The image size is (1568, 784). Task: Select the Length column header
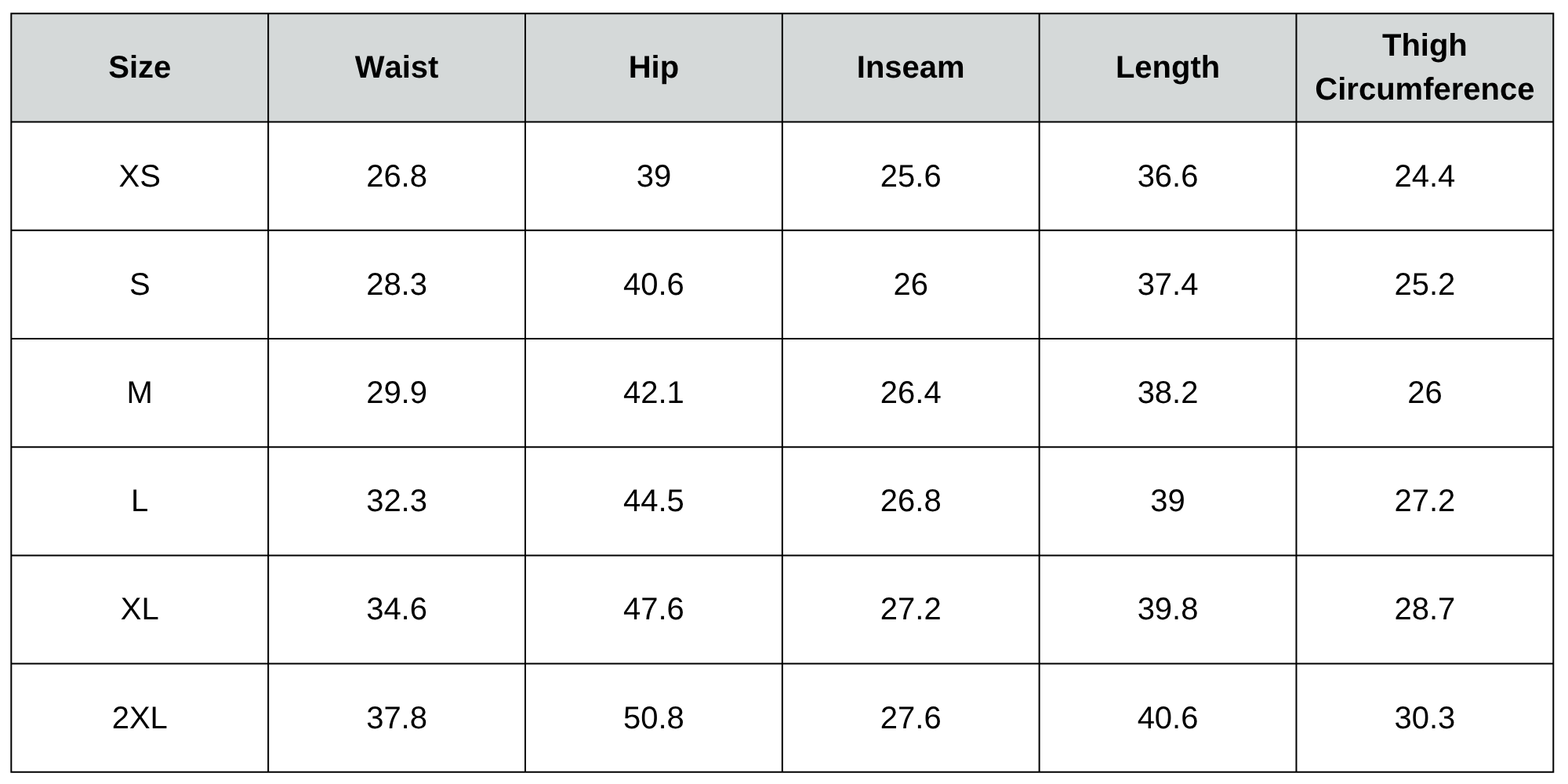click(1167, 67)
